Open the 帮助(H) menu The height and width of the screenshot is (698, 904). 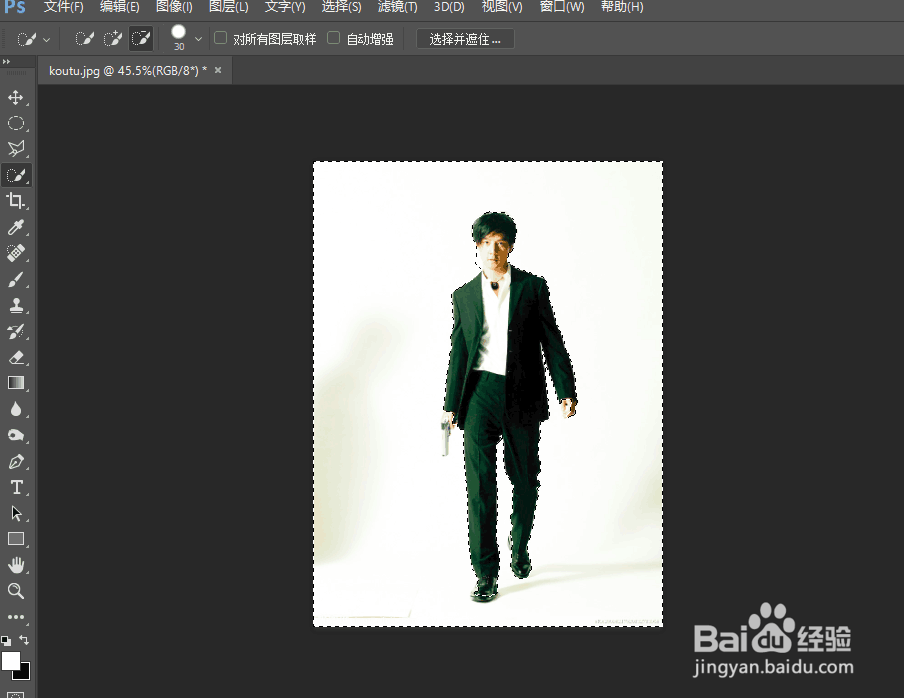click(x=622, y=7)
